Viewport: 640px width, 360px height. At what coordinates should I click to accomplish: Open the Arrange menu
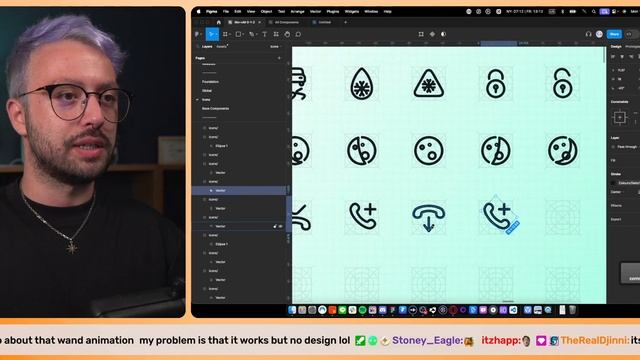coord(297,11)
